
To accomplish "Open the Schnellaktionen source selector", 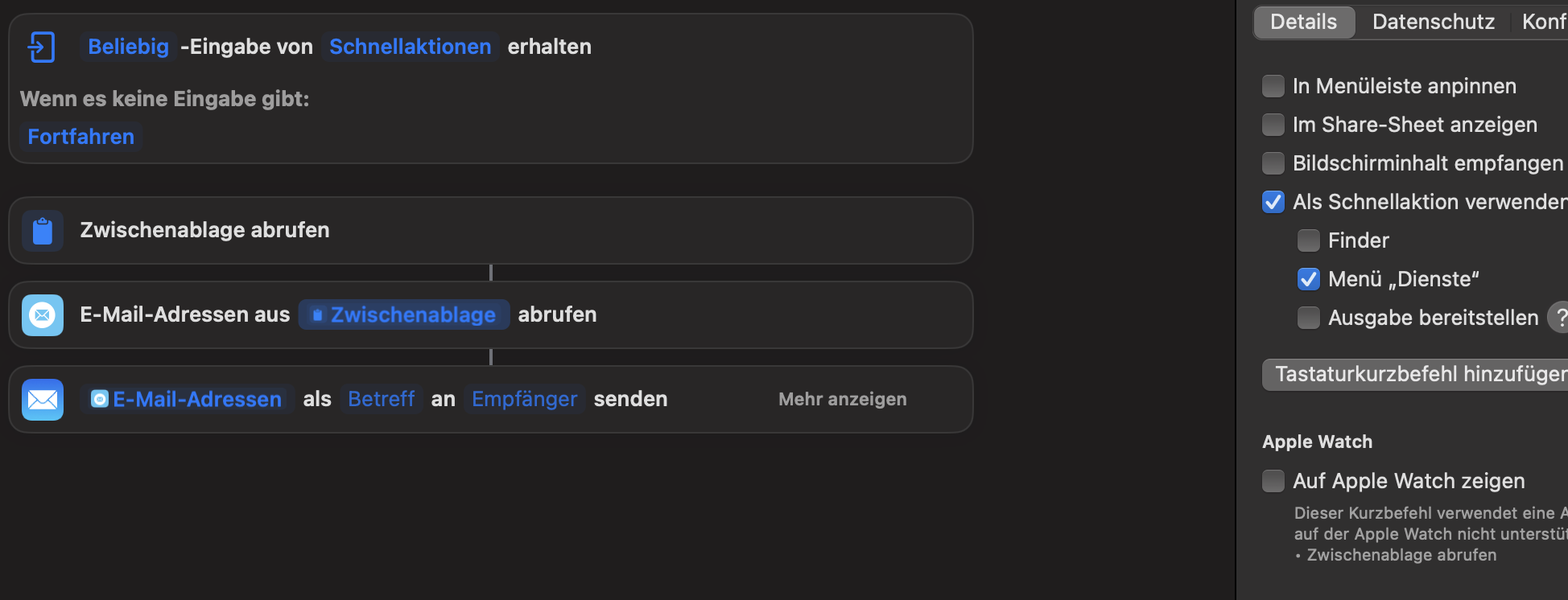I will pyautogui.click(x=410, y=47).
